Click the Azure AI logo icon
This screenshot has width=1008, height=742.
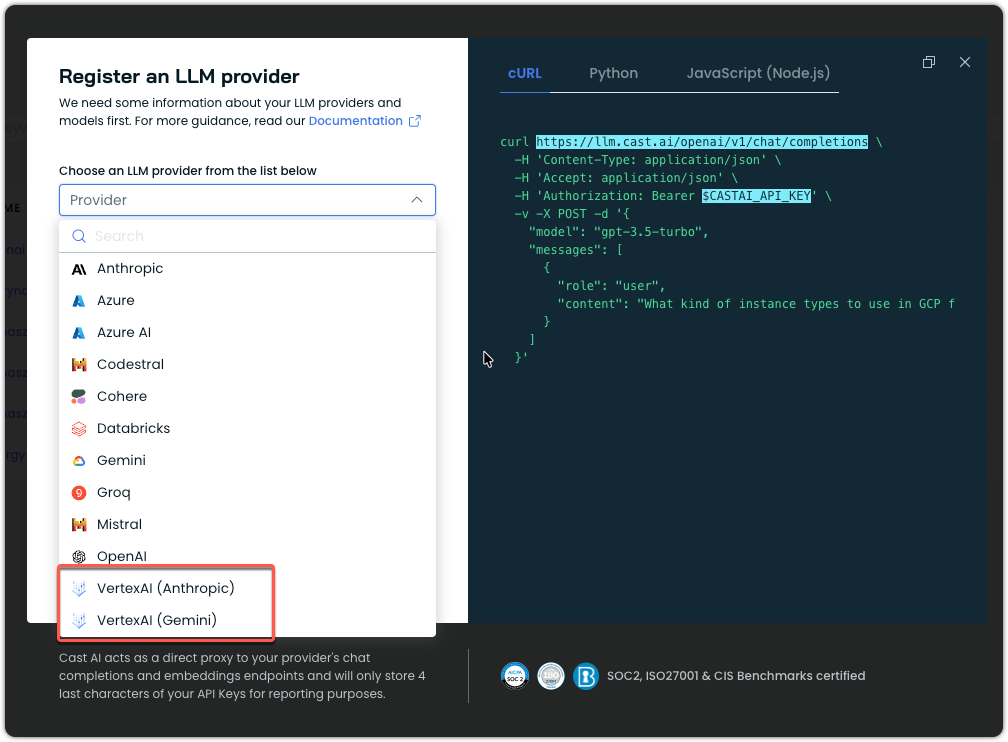coord(78,333)
